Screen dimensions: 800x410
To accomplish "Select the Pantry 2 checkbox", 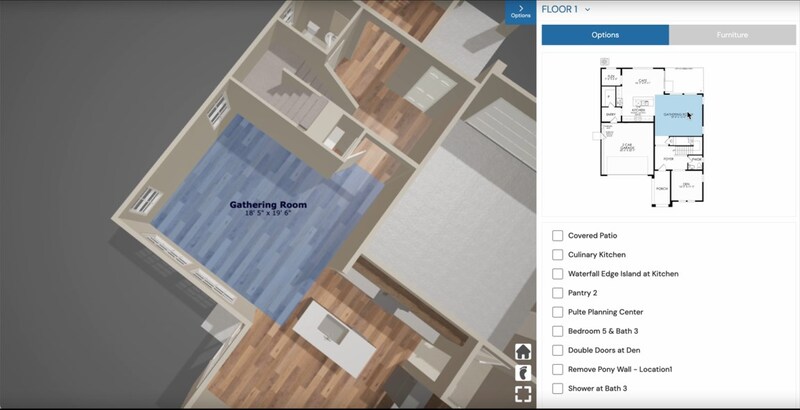I will [558, 293].
